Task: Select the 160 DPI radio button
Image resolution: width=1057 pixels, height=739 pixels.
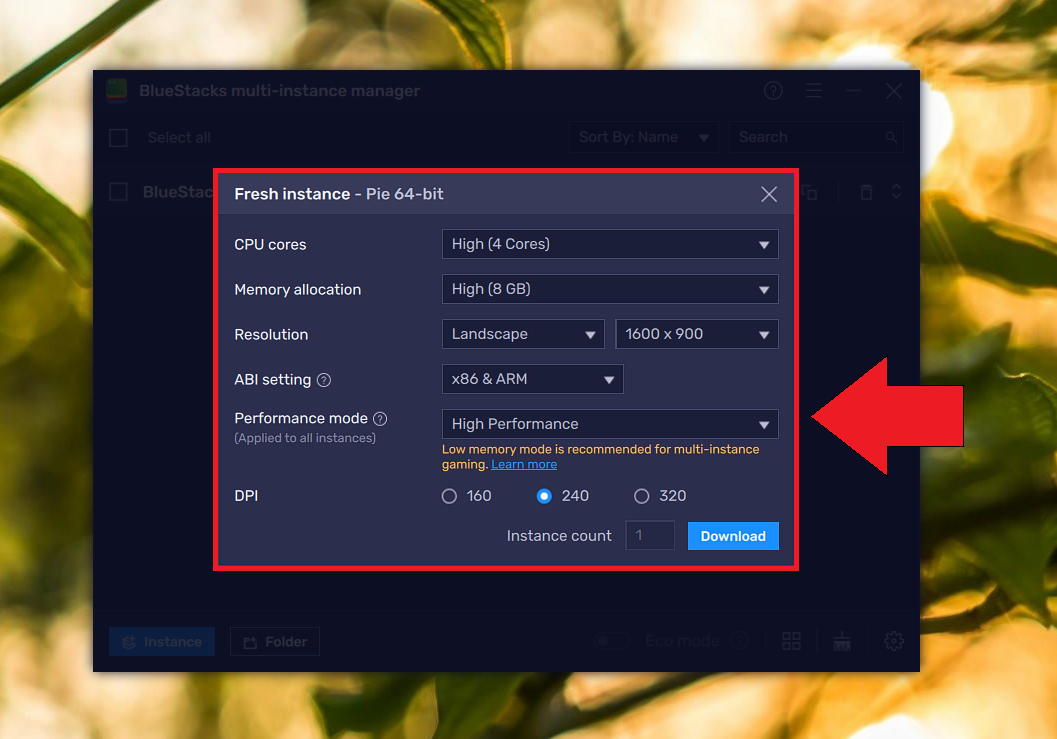Action: (x=449, y=495)
